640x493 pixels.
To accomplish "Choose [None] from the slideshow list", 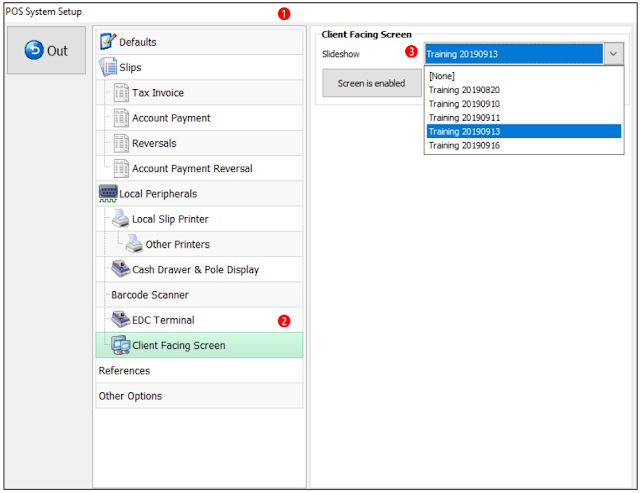I will tap(524, 76).
